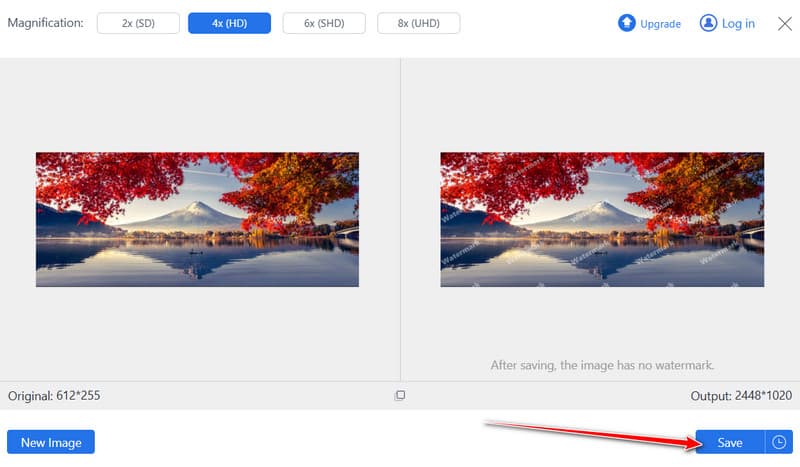Set magnification to 8x (UHD)
800x467 pixels.
click(419, 24)
